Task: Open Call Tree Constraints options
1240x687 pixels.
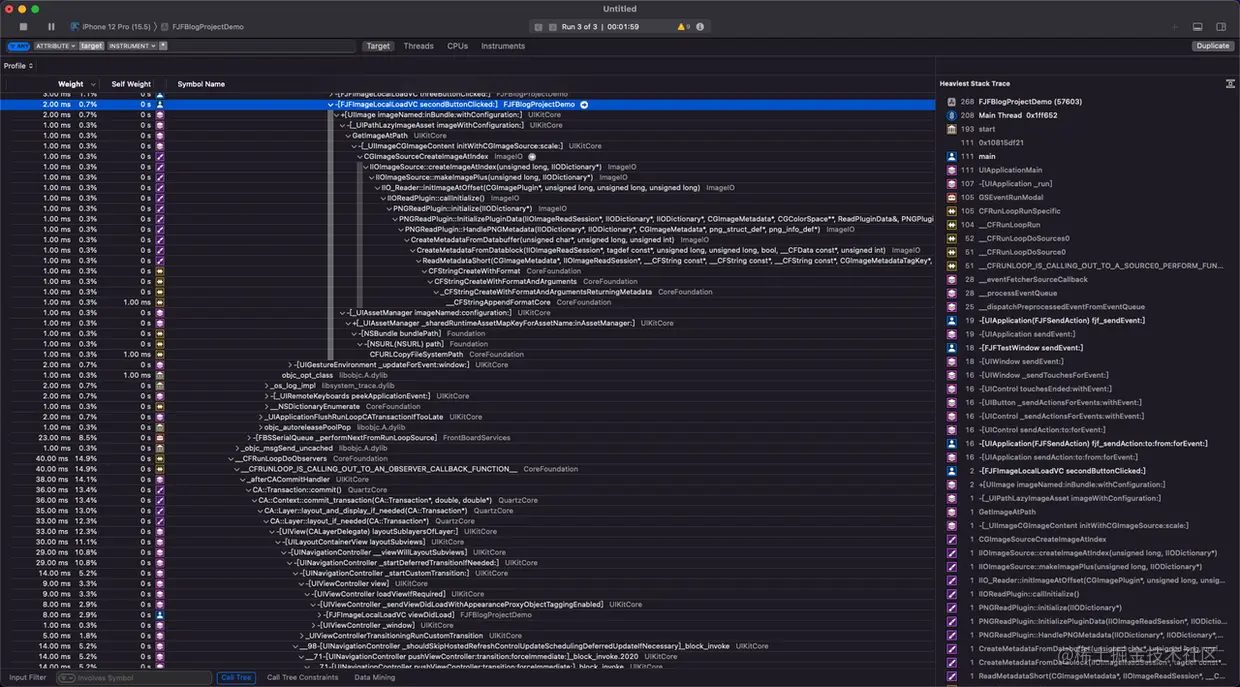Action: [x=302, y=678]
